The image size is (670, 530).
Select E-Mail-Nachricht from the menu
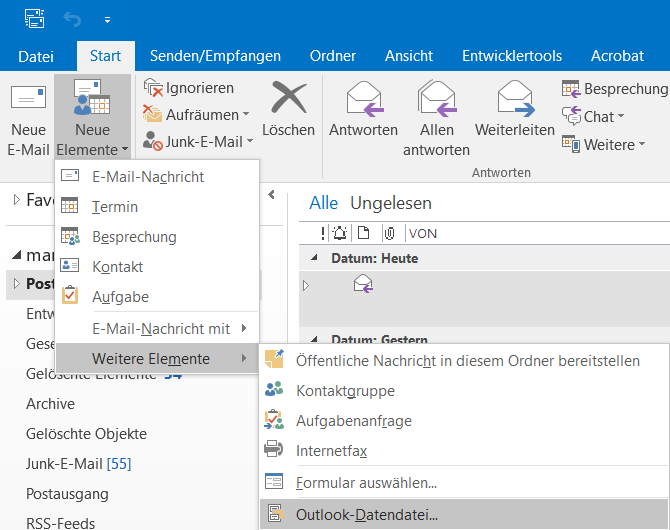click(157, 177)
